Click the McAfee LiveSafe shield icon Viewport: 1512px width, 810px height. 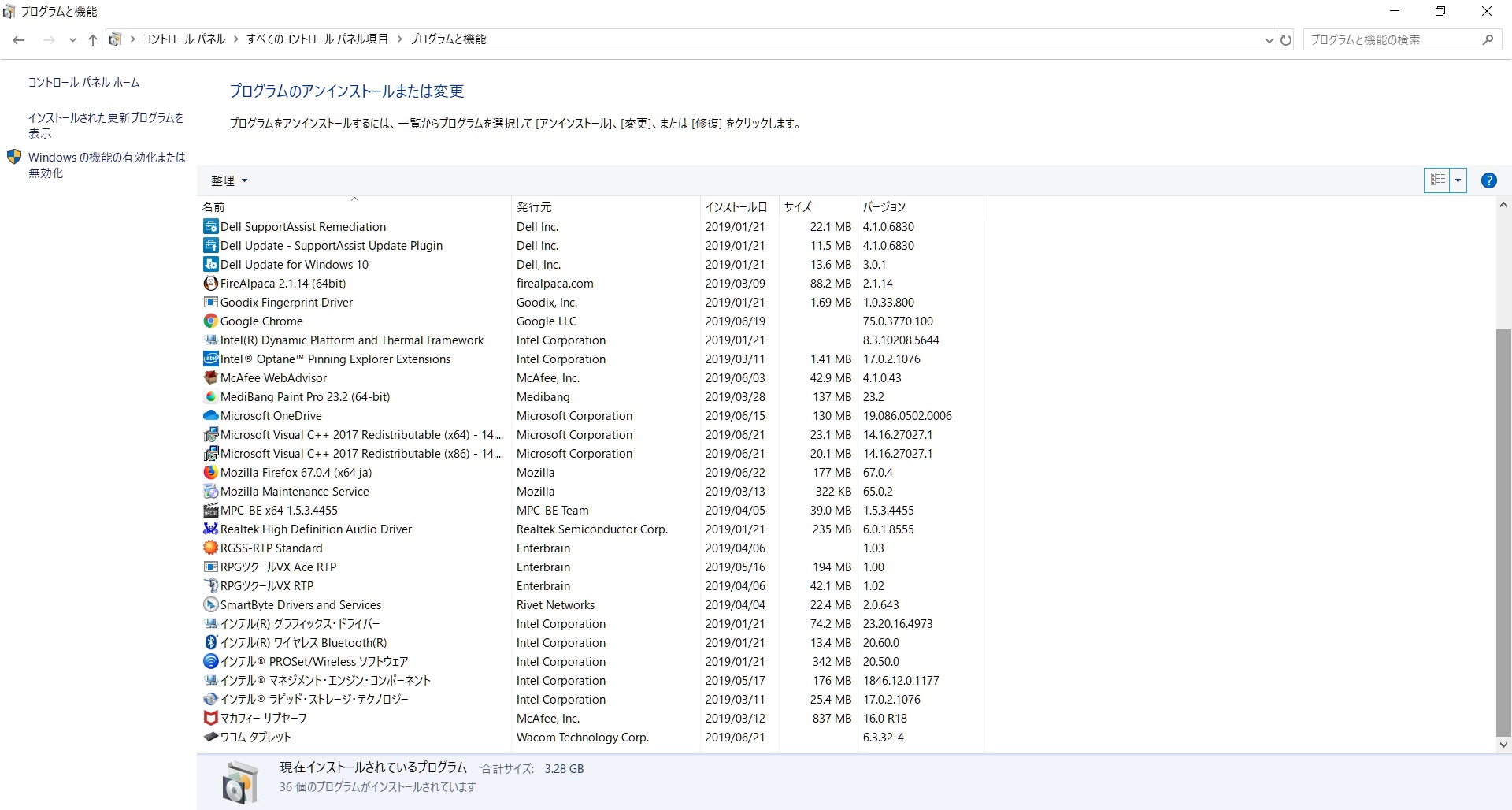coord(210,719)
